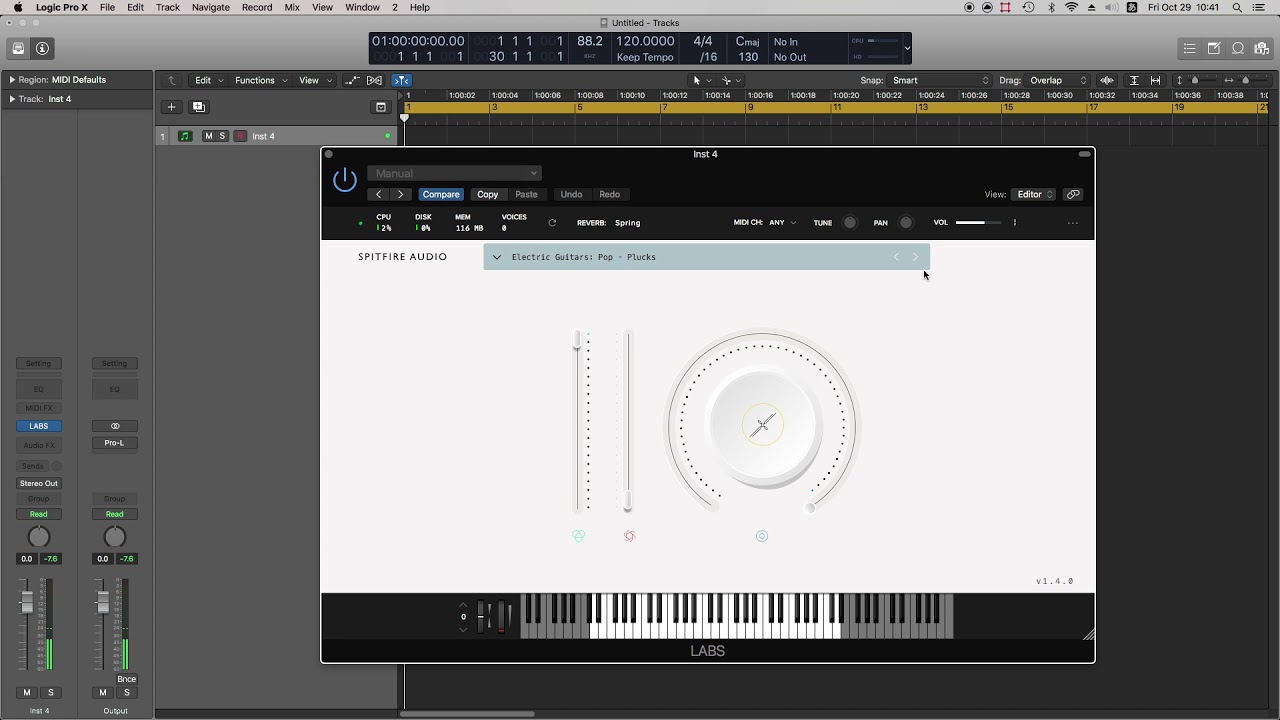Image resolution: width=1280 pixels, height=720 pixels.
Task: Mute the Inst 4 channel strip
Action: (27, 692)
